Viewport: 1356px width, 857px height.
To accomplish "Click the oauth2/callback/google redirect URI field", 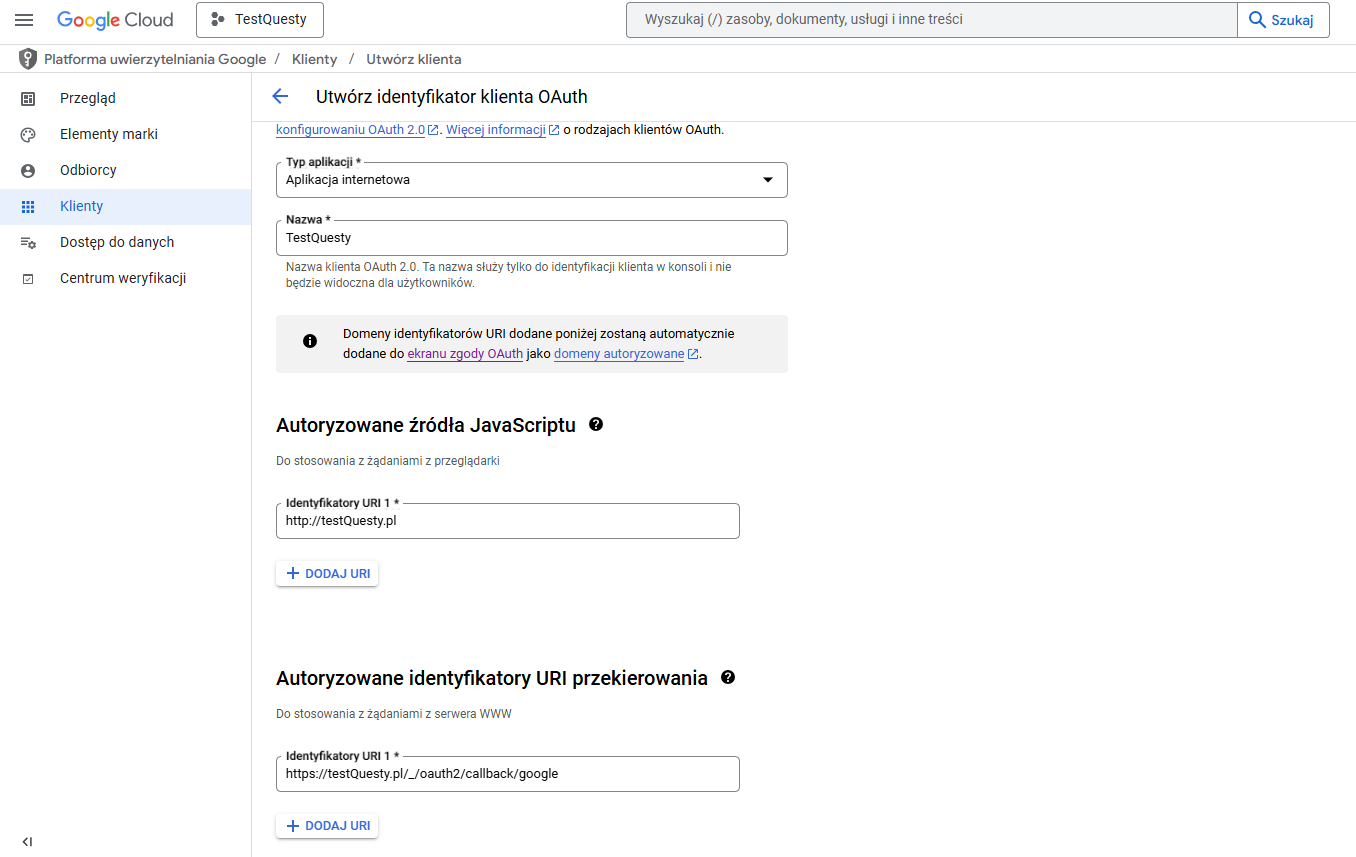I will point(508,774).
